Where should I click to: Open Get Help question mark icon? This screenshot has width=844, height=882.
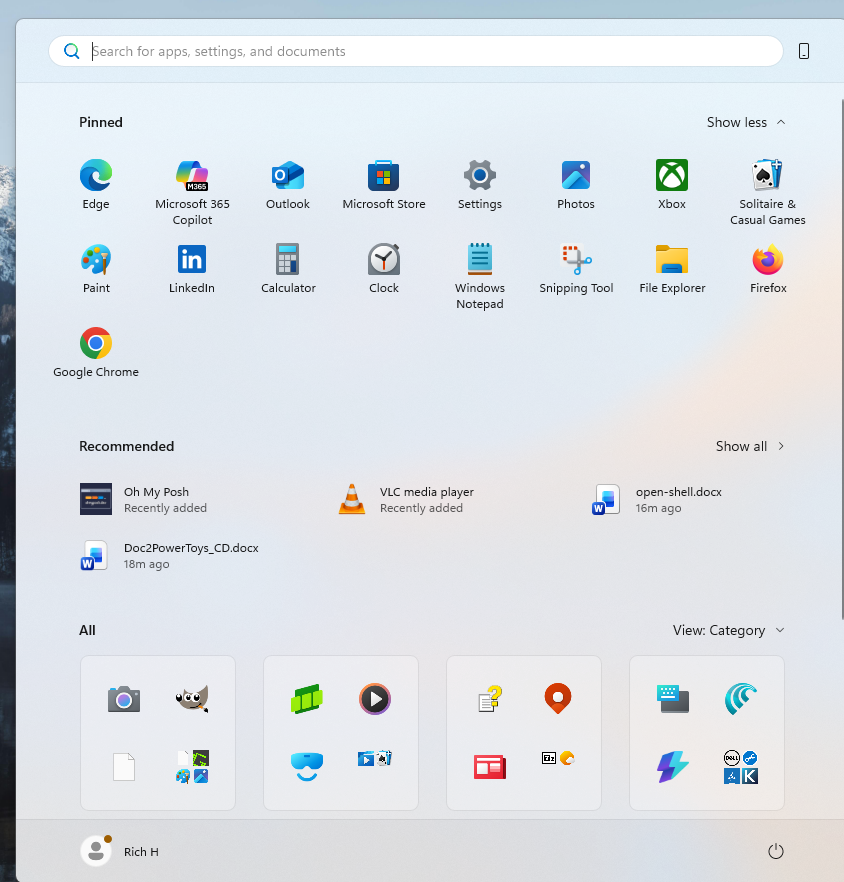click(490, 699)
